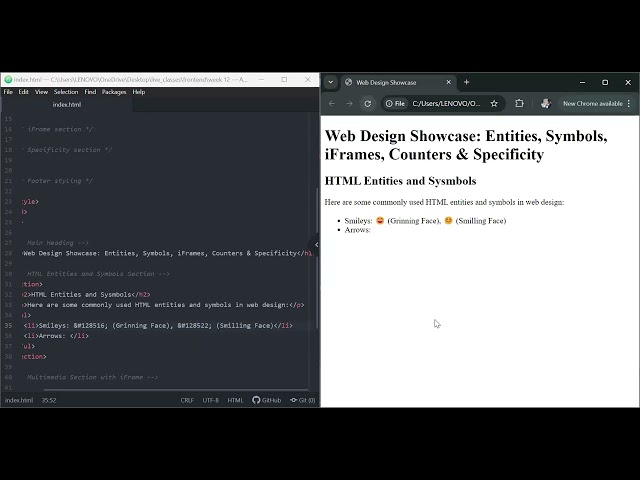Open the Find menu in Atom

90,92
